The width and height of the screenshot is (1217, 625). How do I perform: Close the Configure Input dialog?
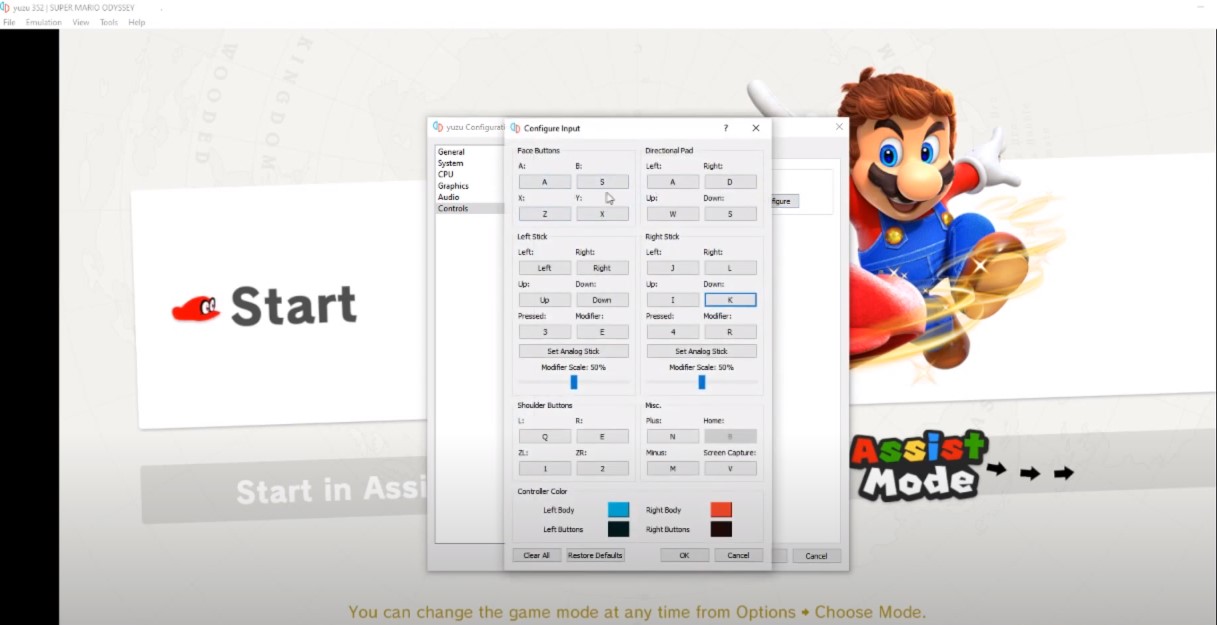756,128
